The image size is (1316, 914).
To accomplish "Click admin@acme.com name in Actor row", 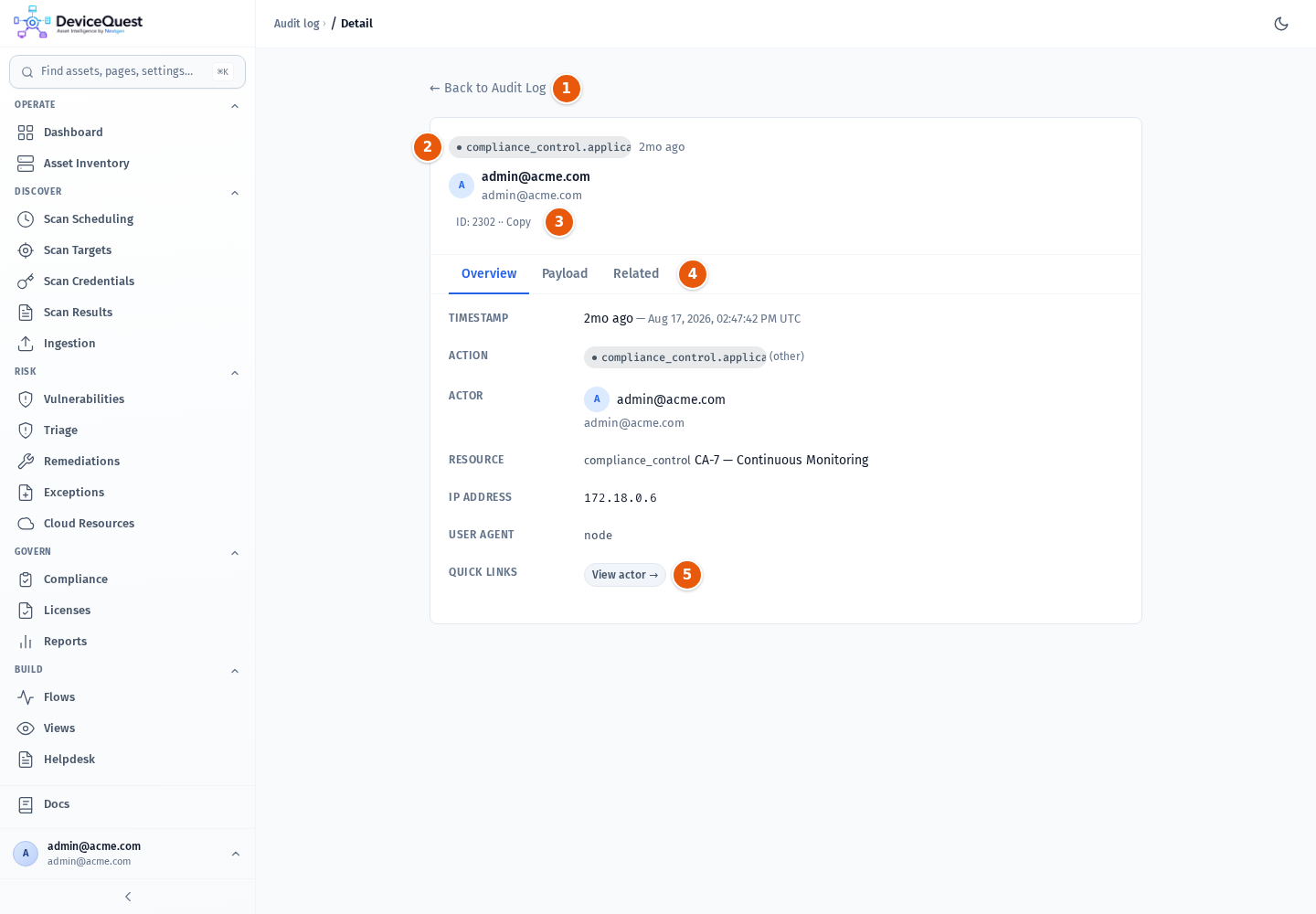I will point(671,399).
